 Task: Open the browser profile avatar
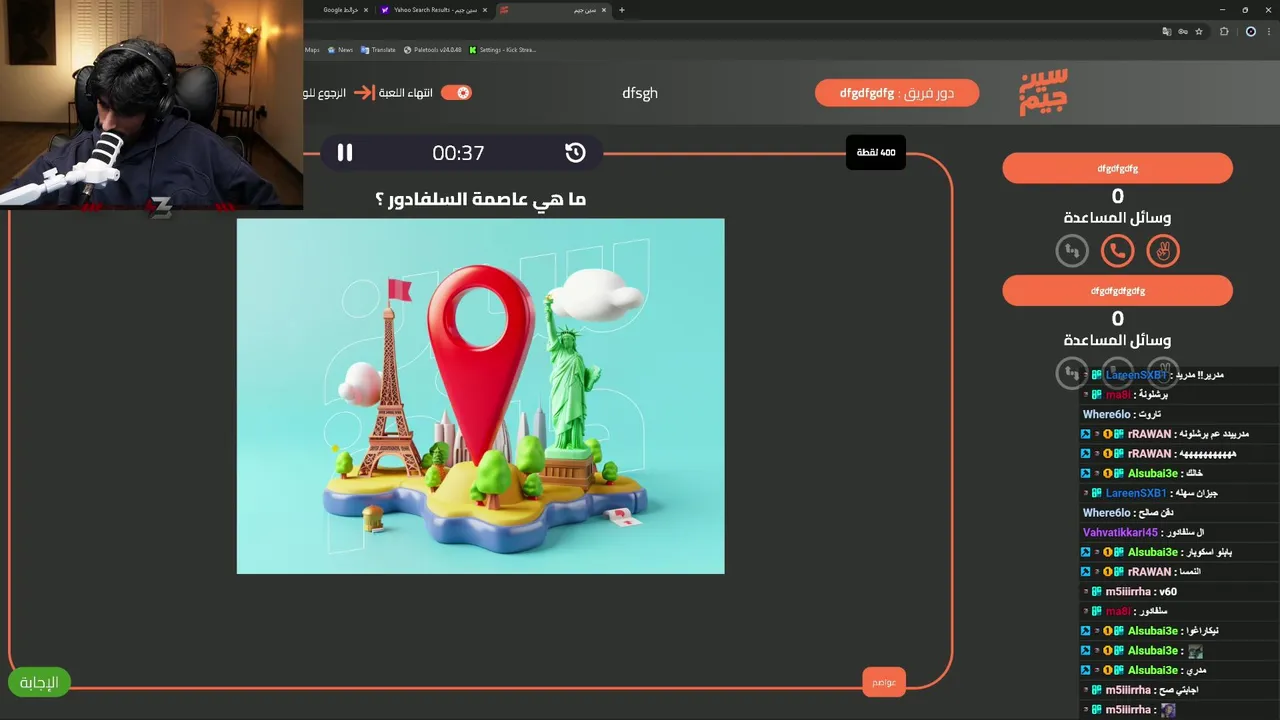click(1250, 31)
